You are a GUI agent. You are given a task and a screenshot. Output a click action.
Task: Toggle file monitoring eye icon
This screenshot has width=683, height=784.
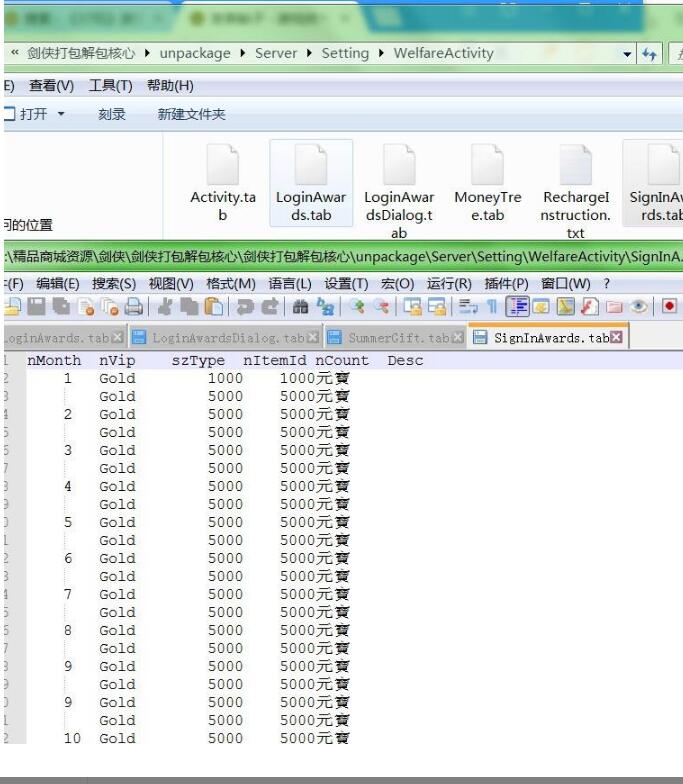638,306
